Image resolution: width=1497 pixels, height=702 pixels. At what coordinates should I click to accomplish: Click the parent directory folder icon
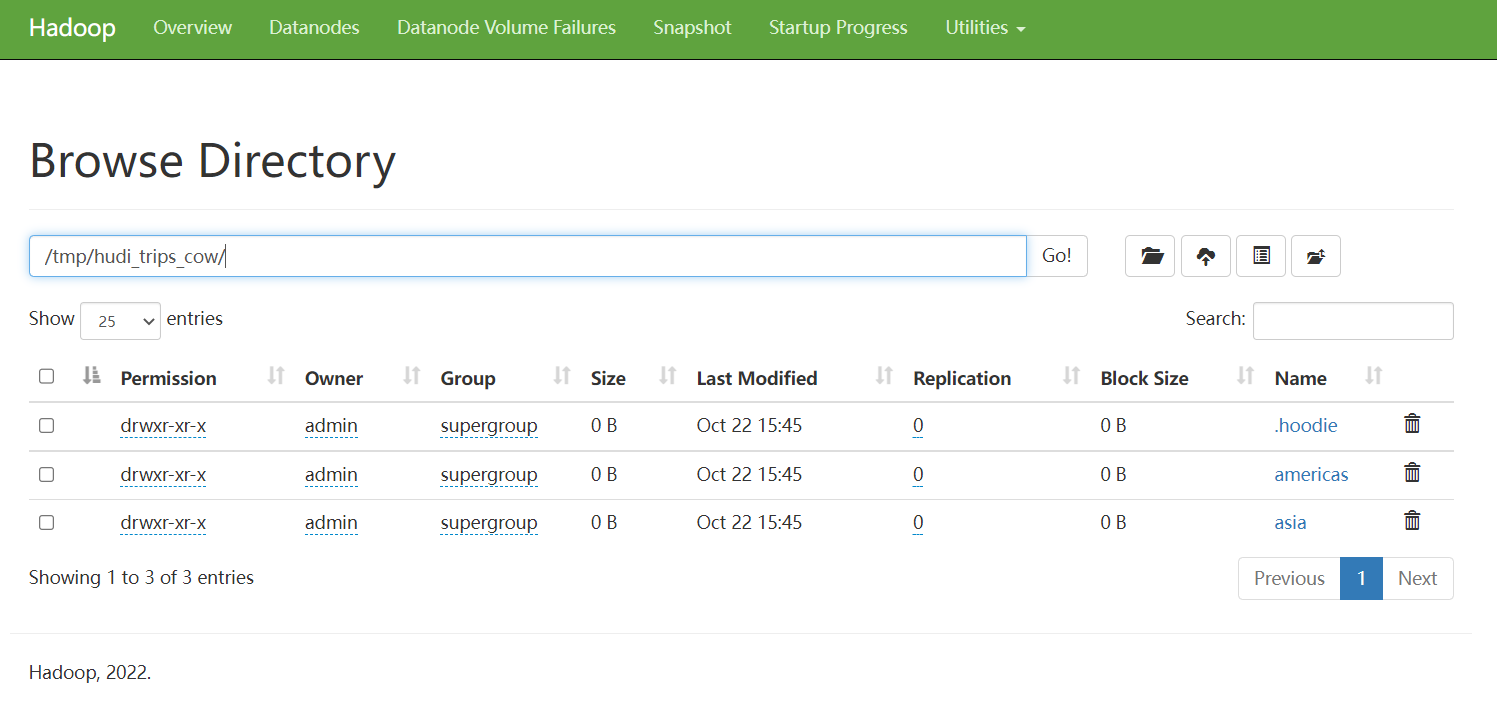1315,256
